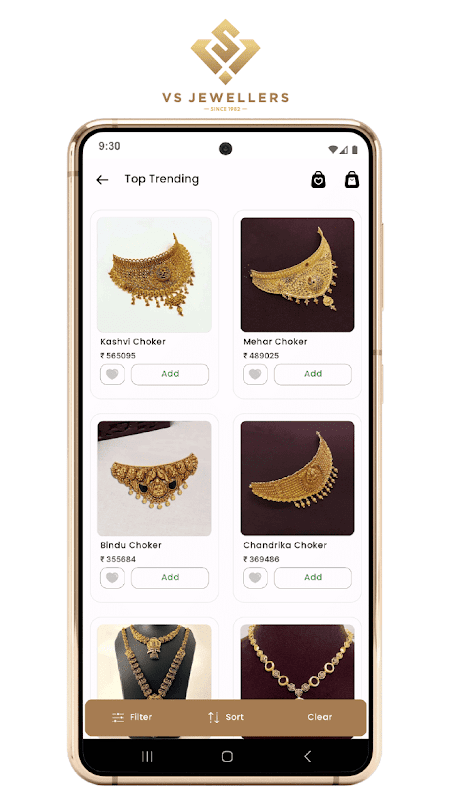View the Chandrika Choker product image
This screenshot has width=451, height=800.
click(x=297, y=478)
